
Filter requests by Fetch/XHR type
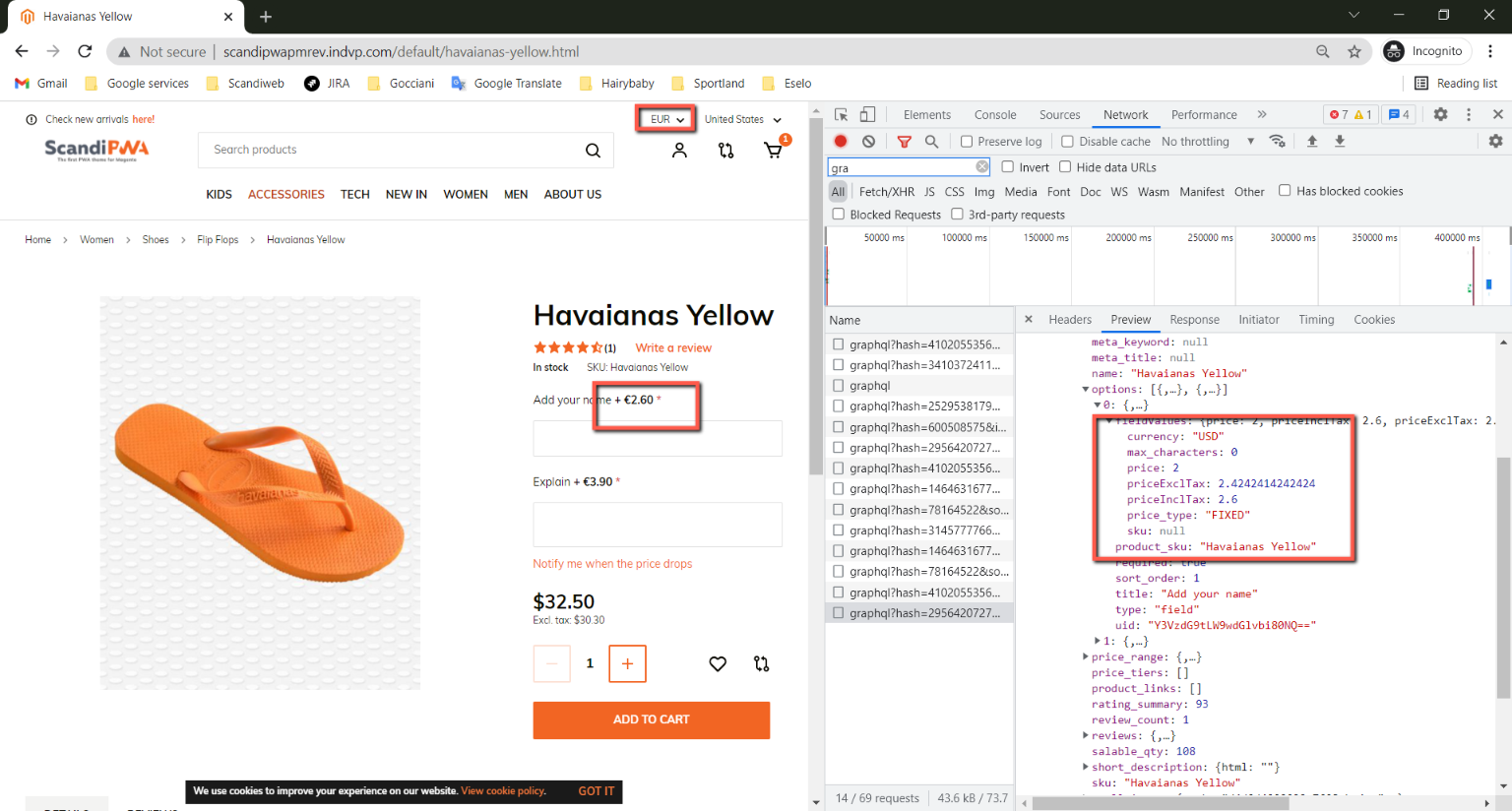point(887,192)
